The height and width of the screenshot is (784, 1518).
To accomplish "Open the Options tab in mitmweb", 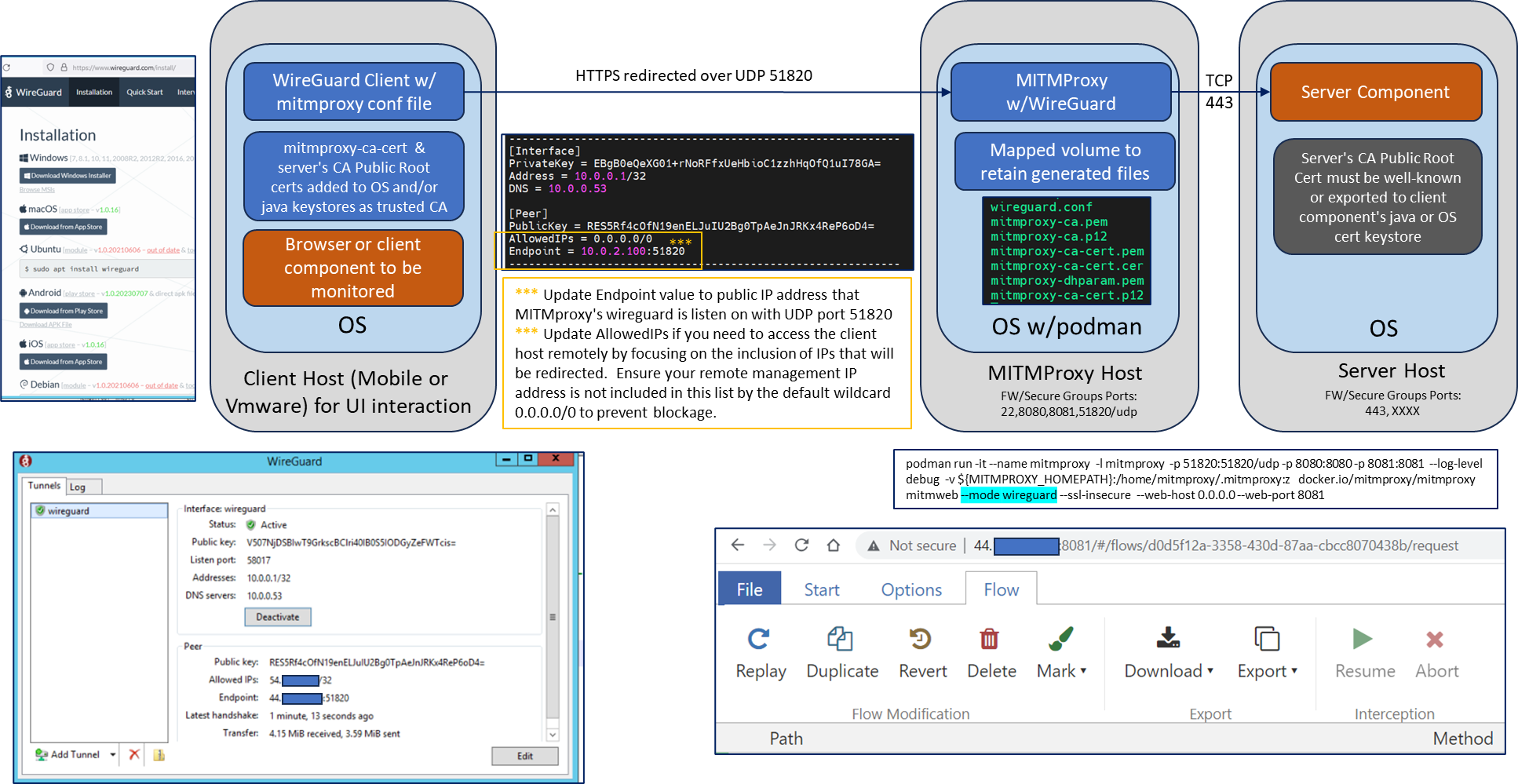I will [x=910, y=589].
